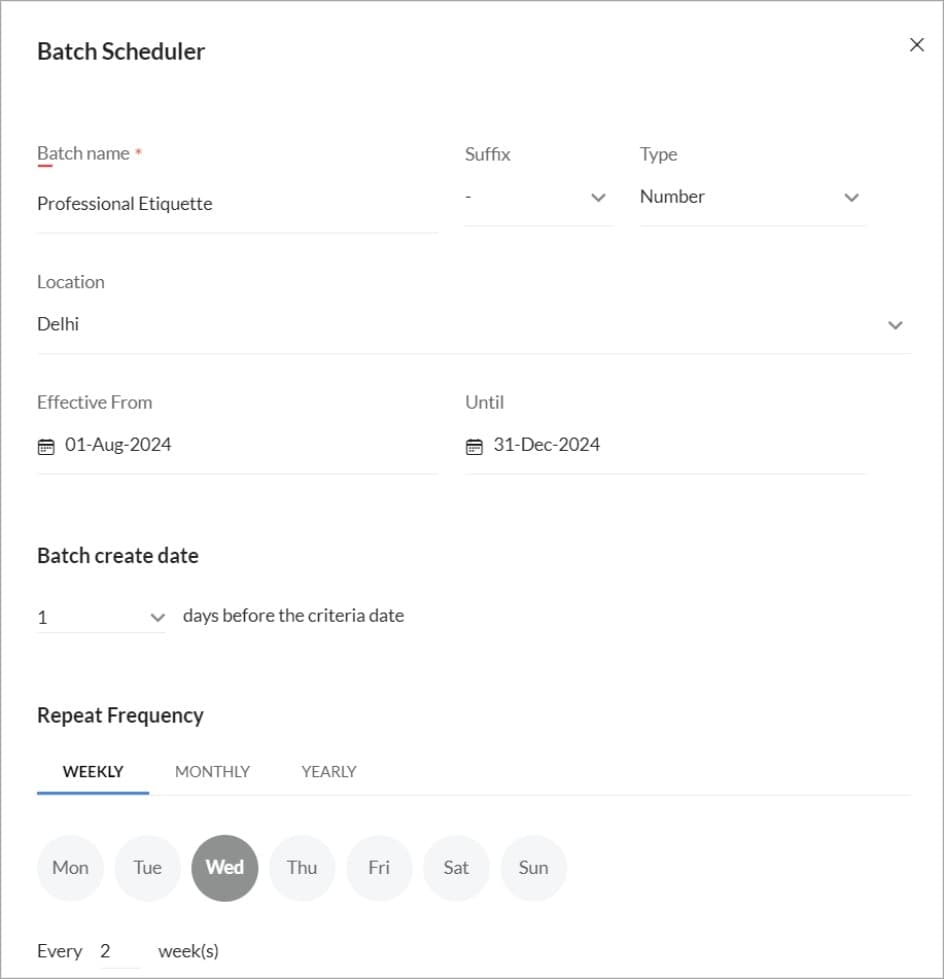Click the Every weeks number field
This screenshot has height=979, width=944.
pyautogui.click(x=120, y=952)
